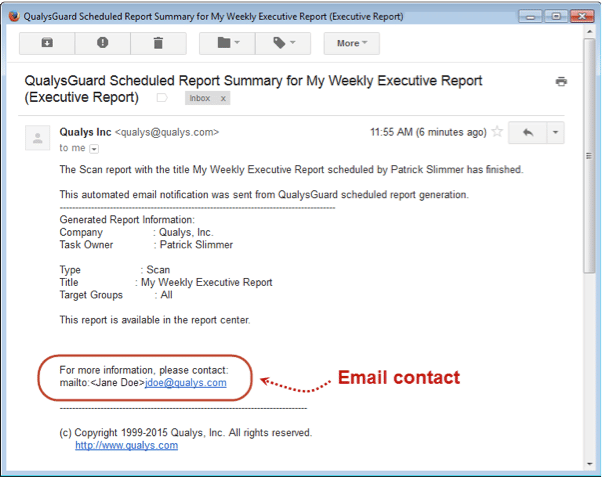Viewport: 602px width, 477px height.
Task: Click the Qualys Inc sender name
Action: click(85, 132)
